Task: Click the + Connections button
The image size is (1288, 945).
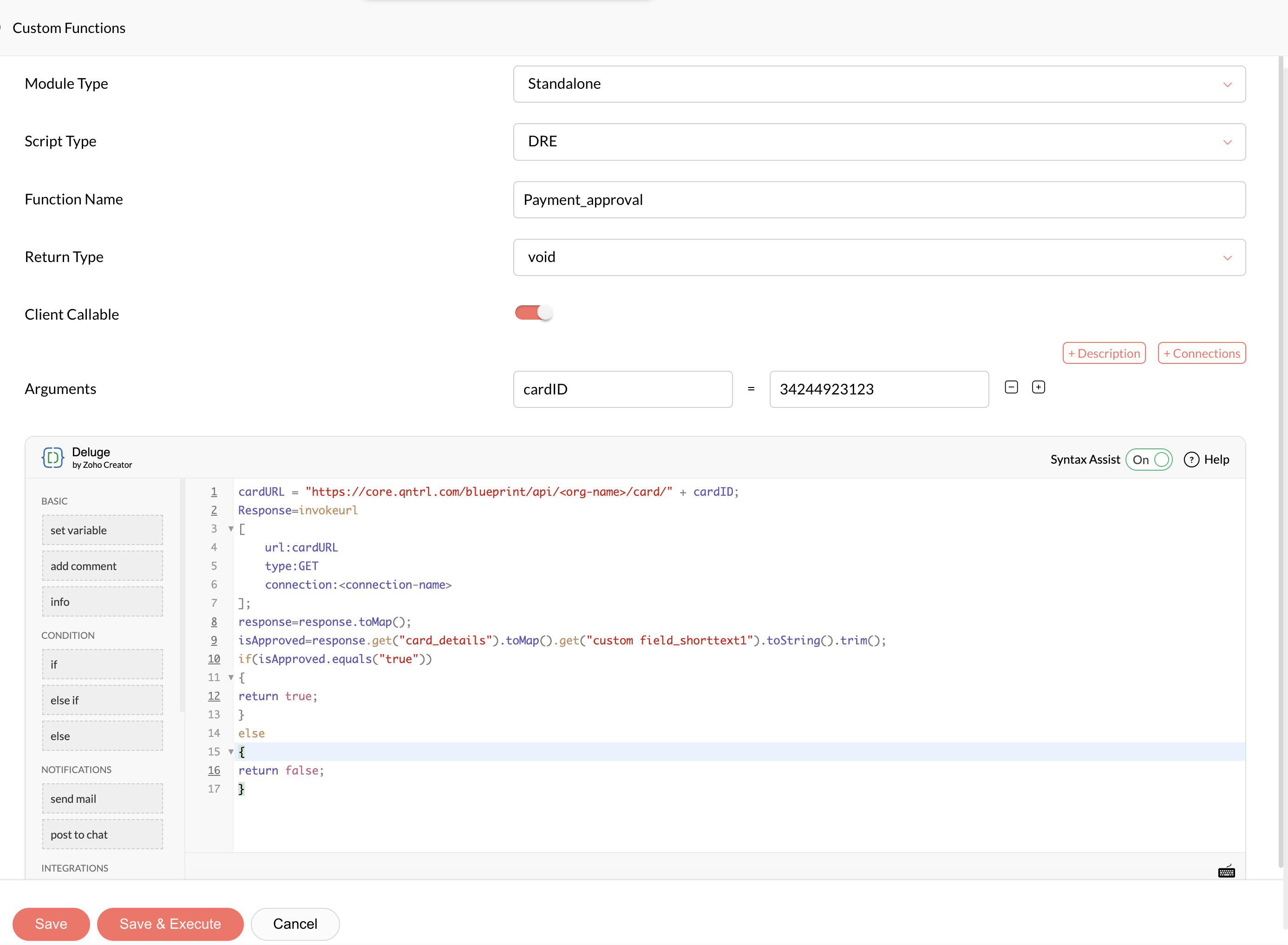Action: (x=1201, y=354)
